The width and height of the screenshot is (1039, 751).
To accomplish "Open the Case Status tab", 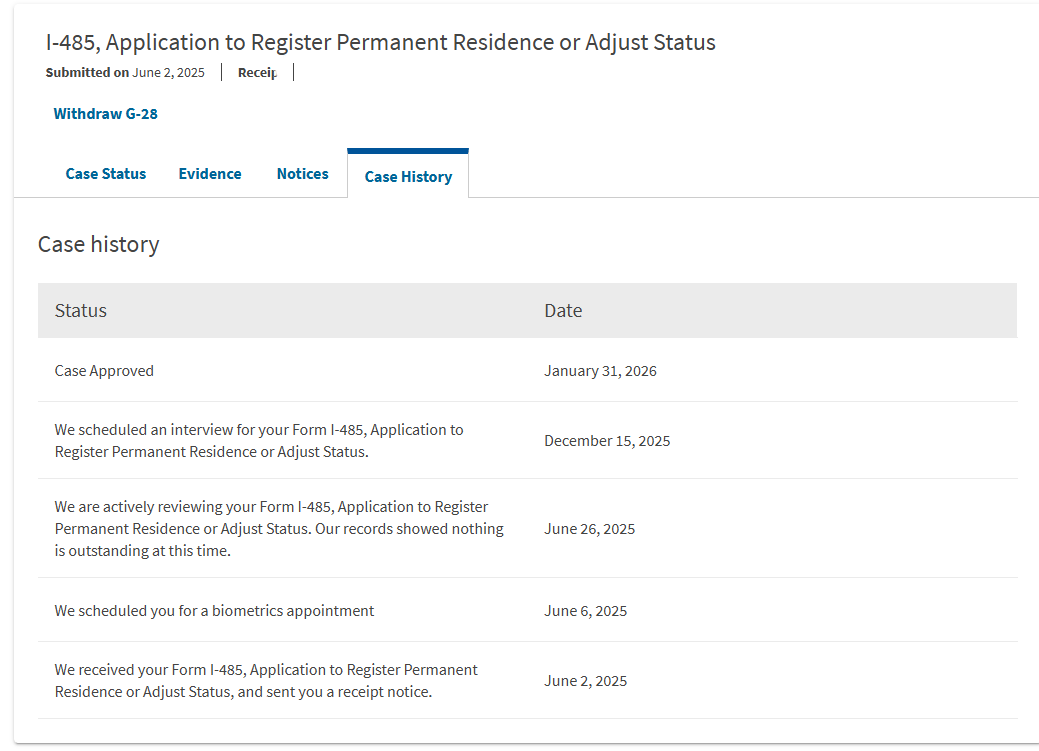I will pos(105,174).
